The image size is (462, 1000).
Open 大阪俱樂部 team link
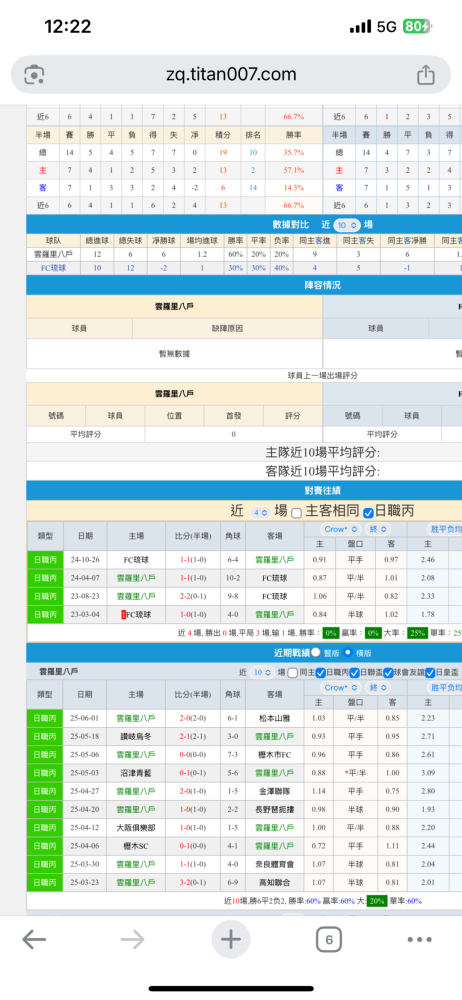pyautogui.click(x=136, y=828)
